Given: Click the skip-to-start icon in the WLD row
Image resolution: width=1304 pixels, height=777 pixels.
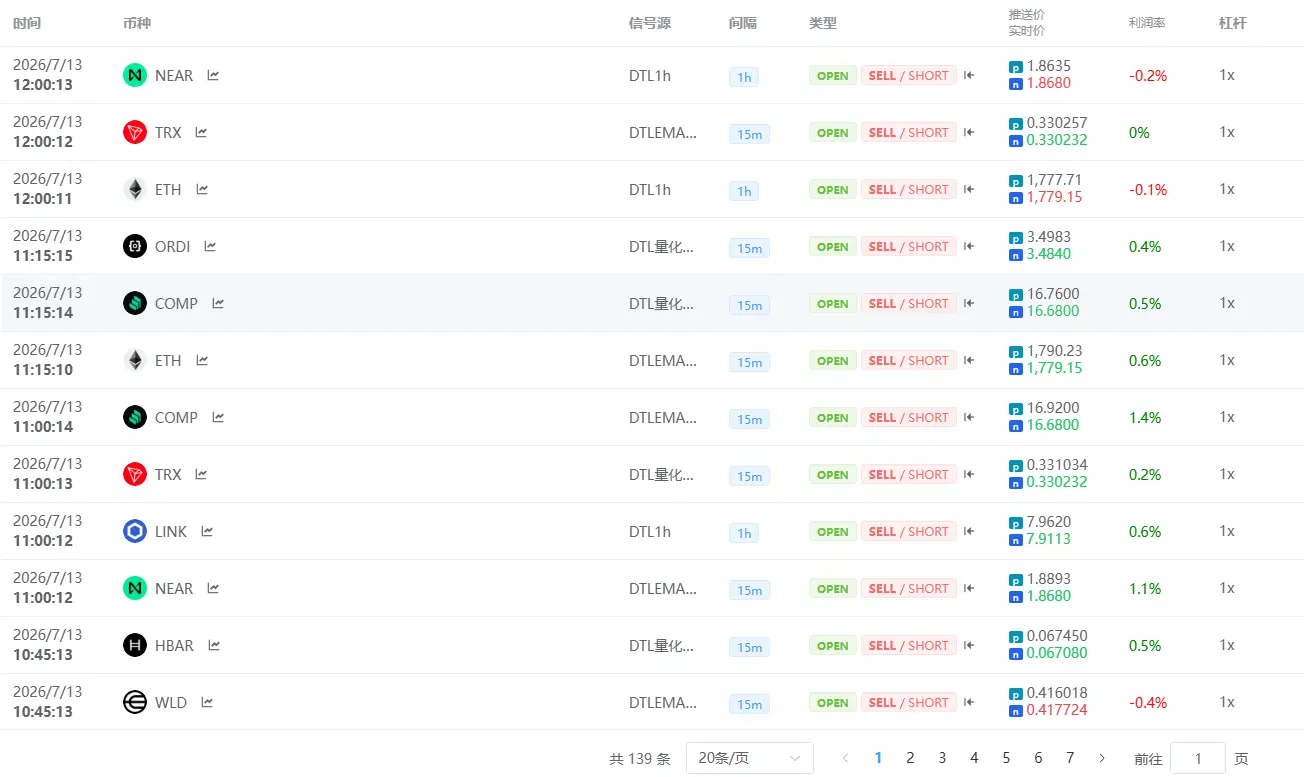Looking at the screenshot, I should coord(969,702).
